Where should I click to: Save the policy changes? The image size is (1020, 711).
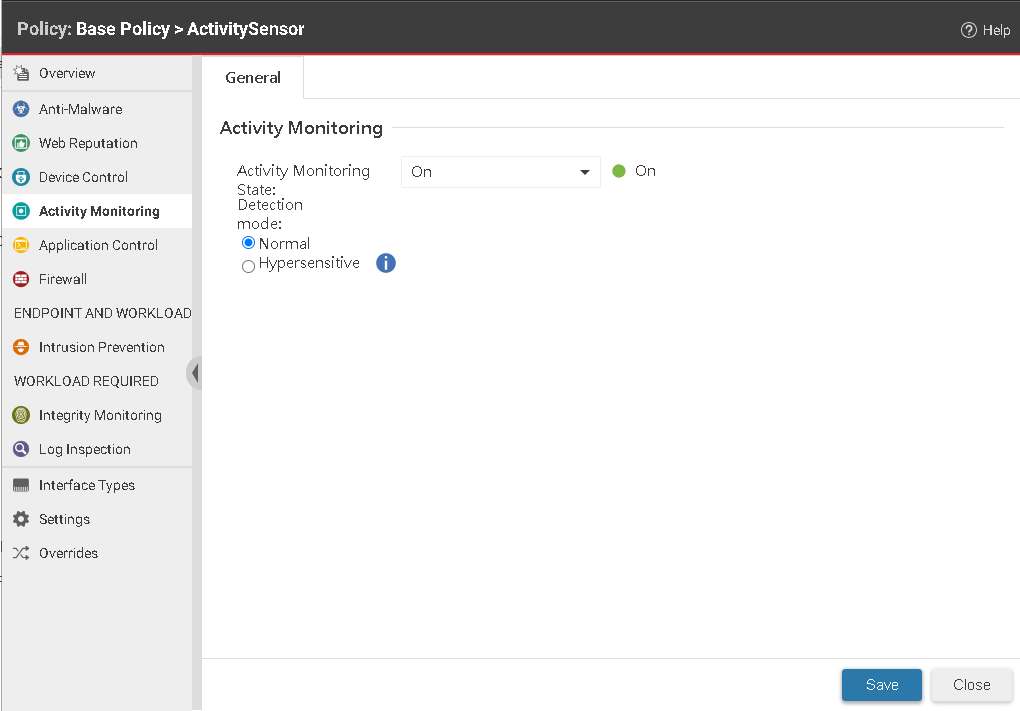pyautogui.click(x=881, y=685)
